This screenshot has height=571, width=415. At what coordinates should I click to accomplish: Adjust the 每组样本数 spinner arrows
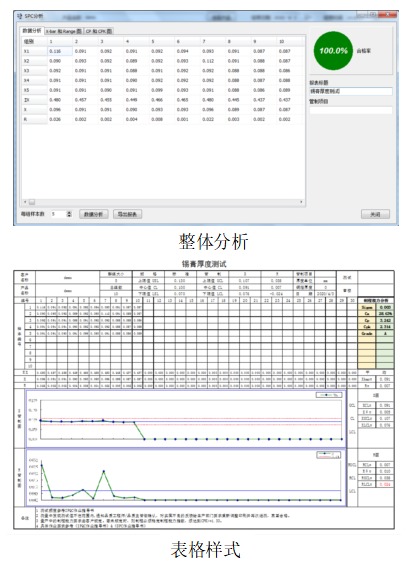[x=69, y=214]
